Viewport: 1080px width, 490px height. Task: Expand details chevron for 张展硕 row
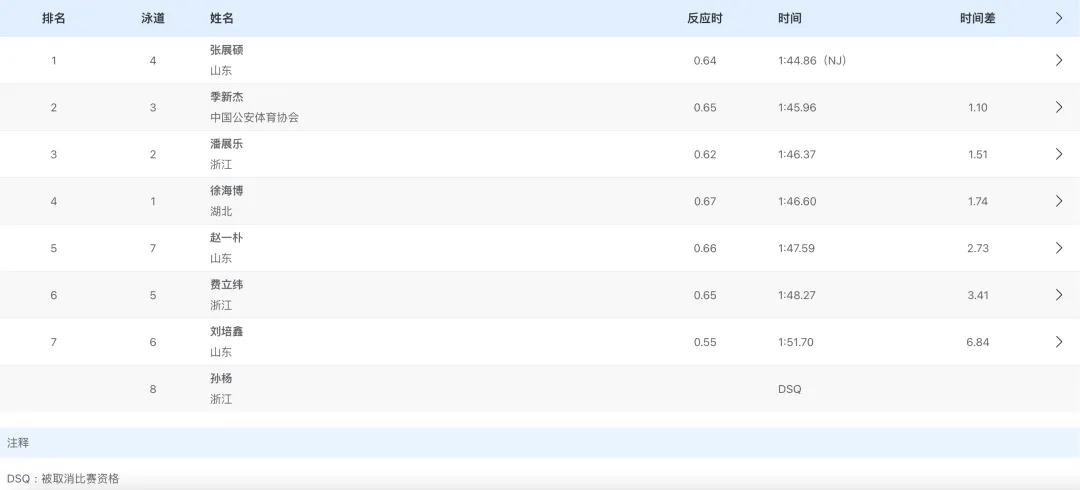pos(1059,60)
